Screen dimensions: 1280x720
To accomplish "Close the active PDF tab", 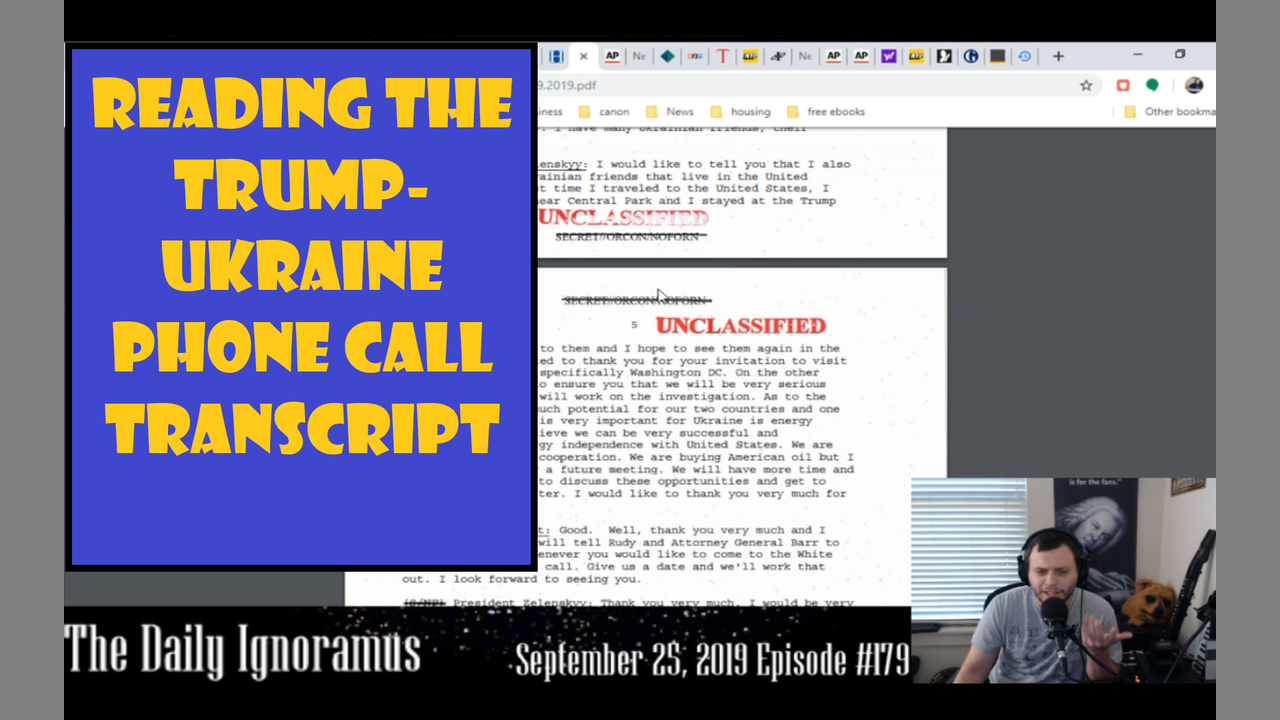I will [584, 56].
